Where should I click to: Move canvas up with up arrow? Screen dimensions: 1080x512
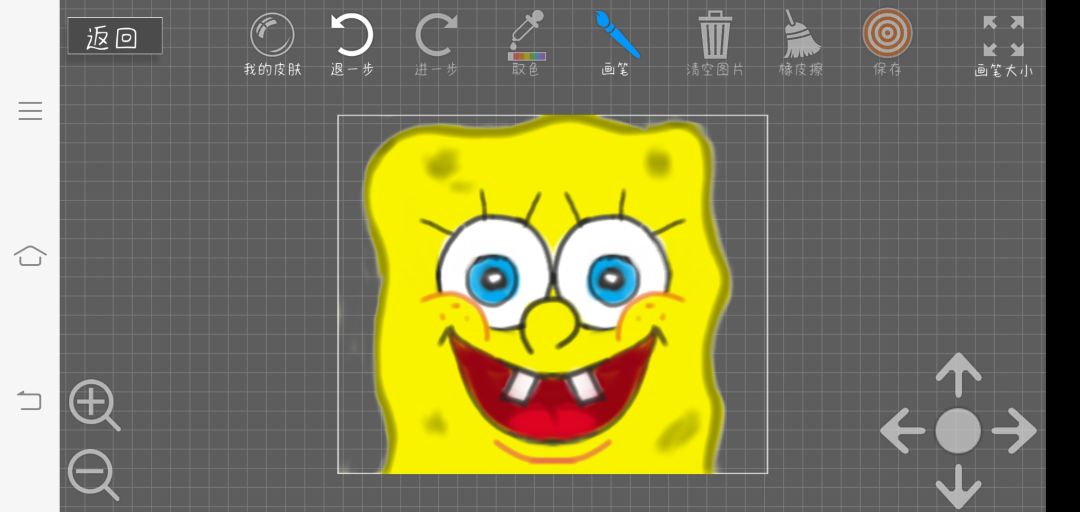958,376
